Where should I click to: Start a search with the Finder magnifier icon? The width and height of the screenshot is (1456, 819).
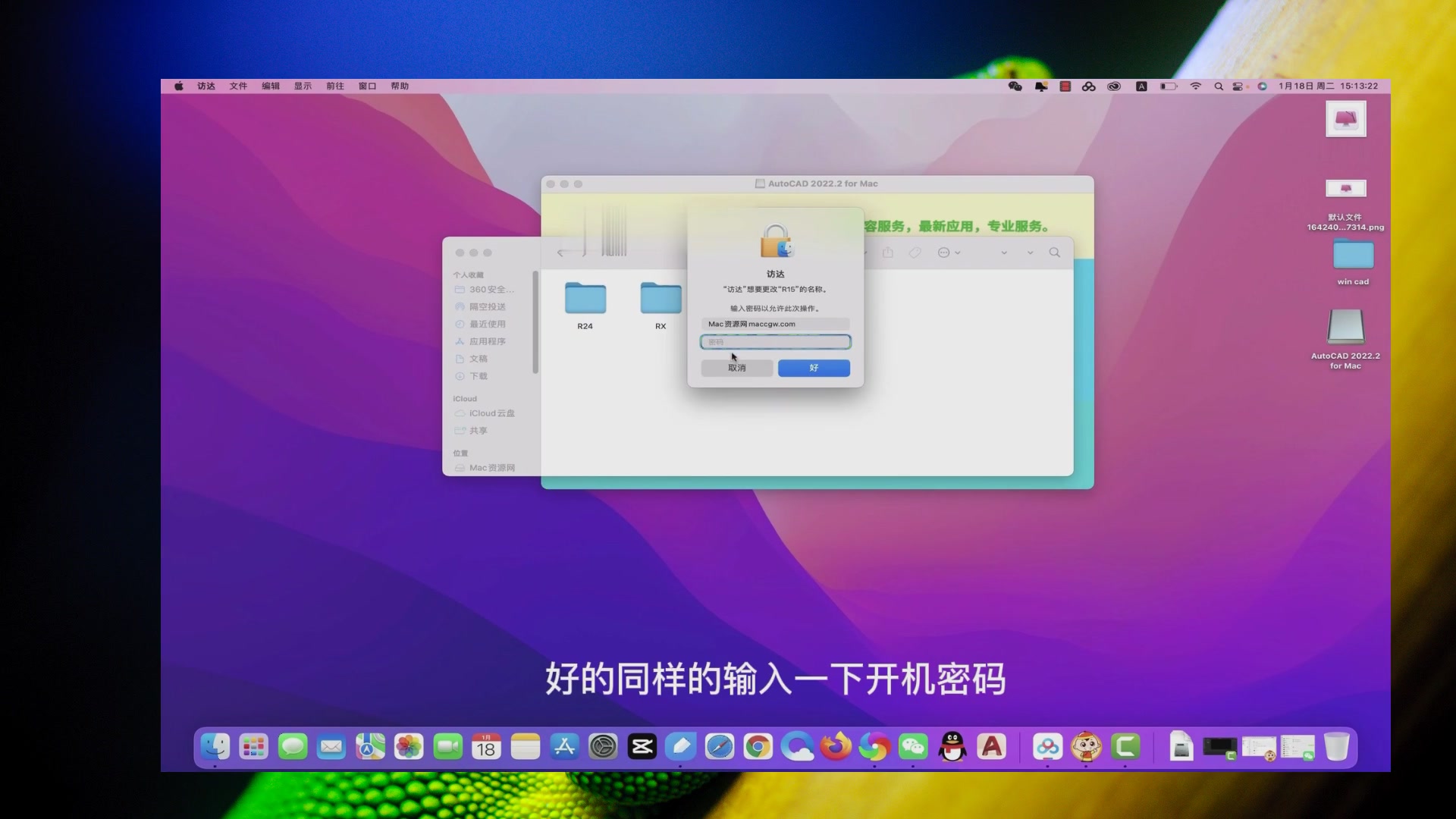[1055, 253]
